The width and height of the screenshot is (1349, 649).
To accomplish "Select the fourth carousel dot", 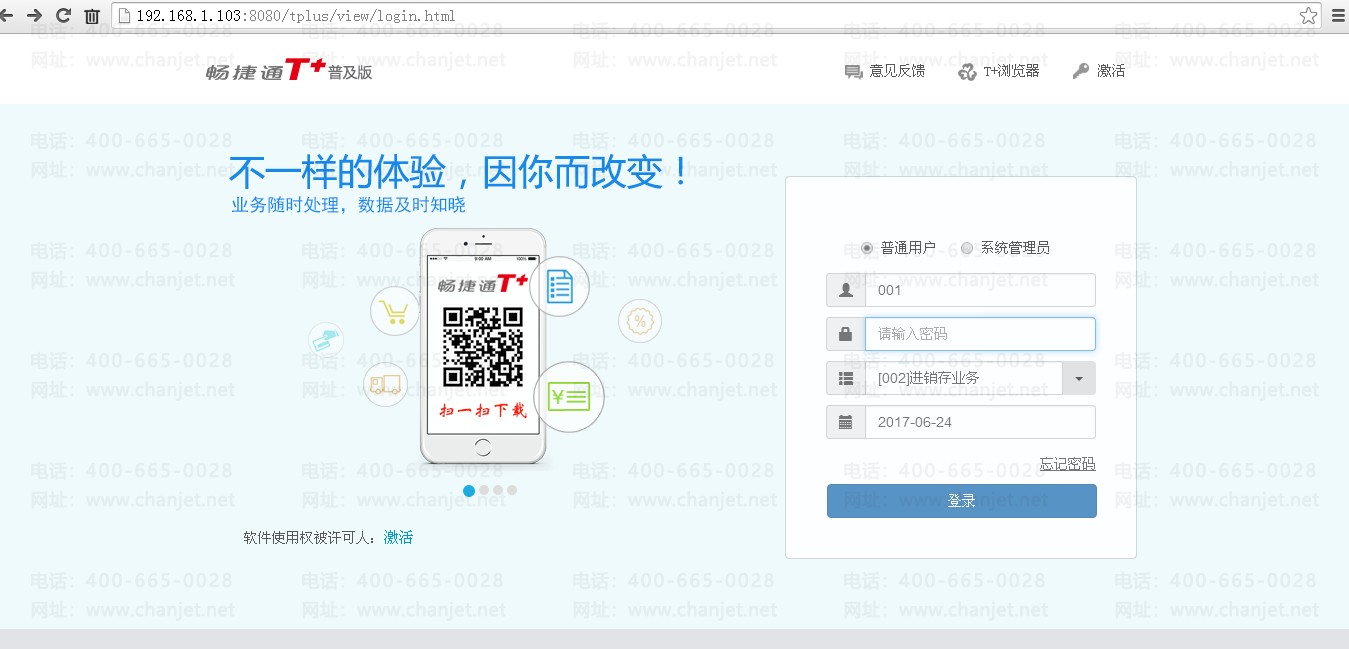I will [512, 490].
